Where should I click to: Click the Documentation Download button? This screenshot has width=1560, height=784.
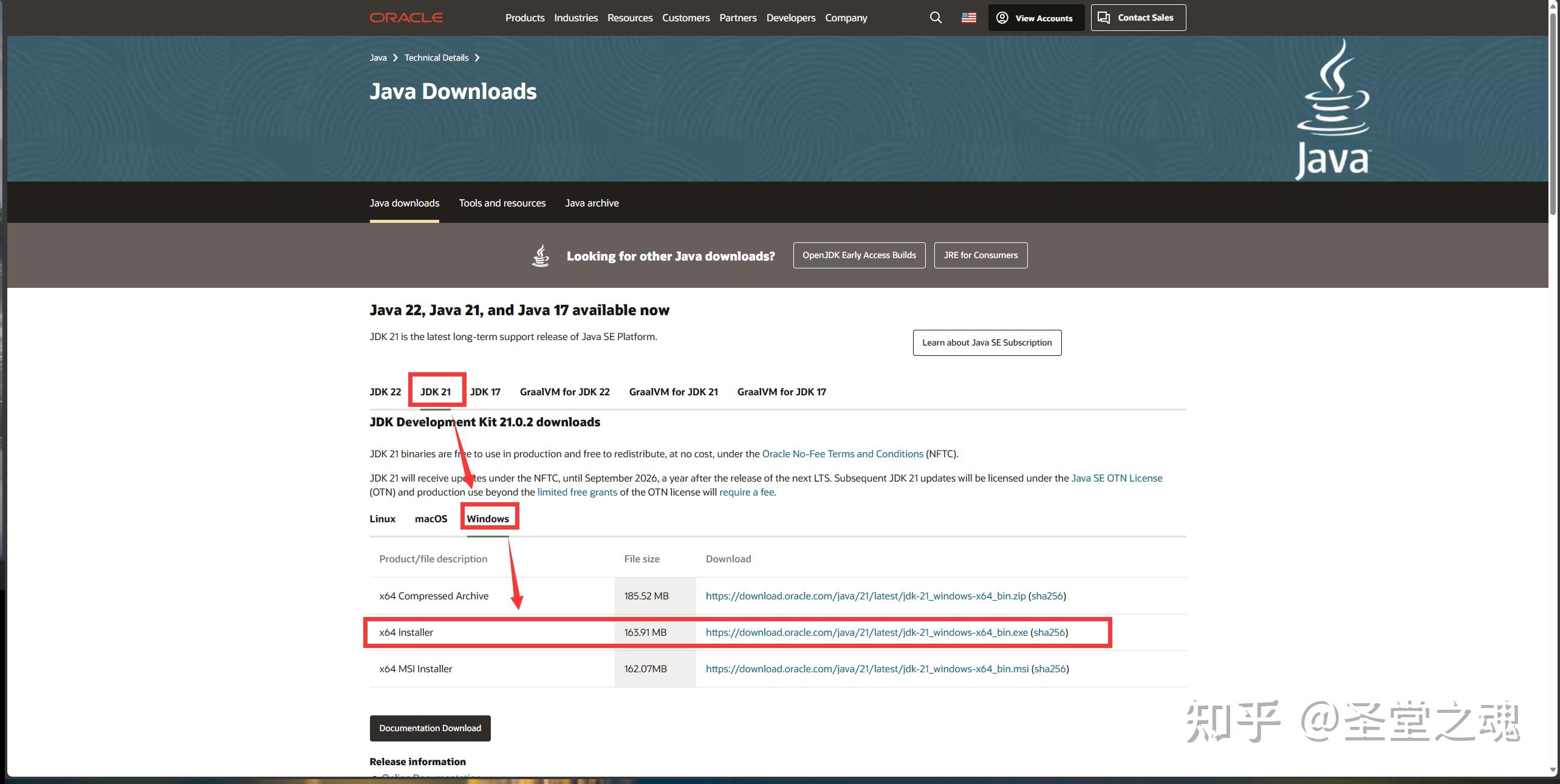pos(429,728)
